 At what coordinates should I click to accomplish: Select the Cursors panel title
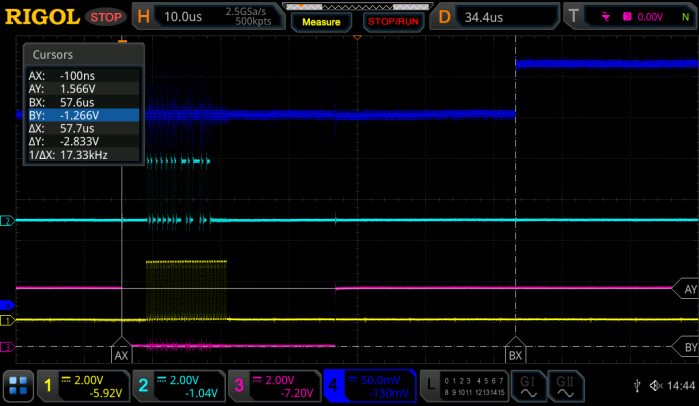(53, 55)
